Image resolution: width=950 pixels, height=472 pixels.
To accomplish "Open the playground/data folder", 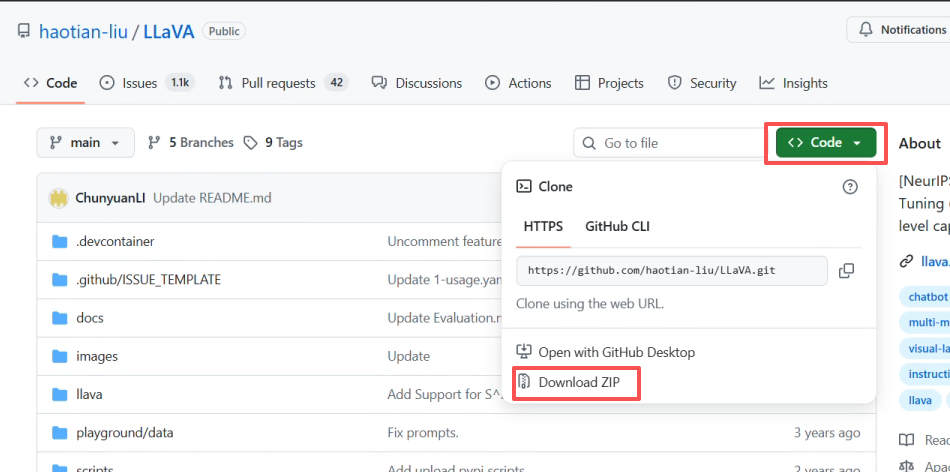I will pos(125,433).
